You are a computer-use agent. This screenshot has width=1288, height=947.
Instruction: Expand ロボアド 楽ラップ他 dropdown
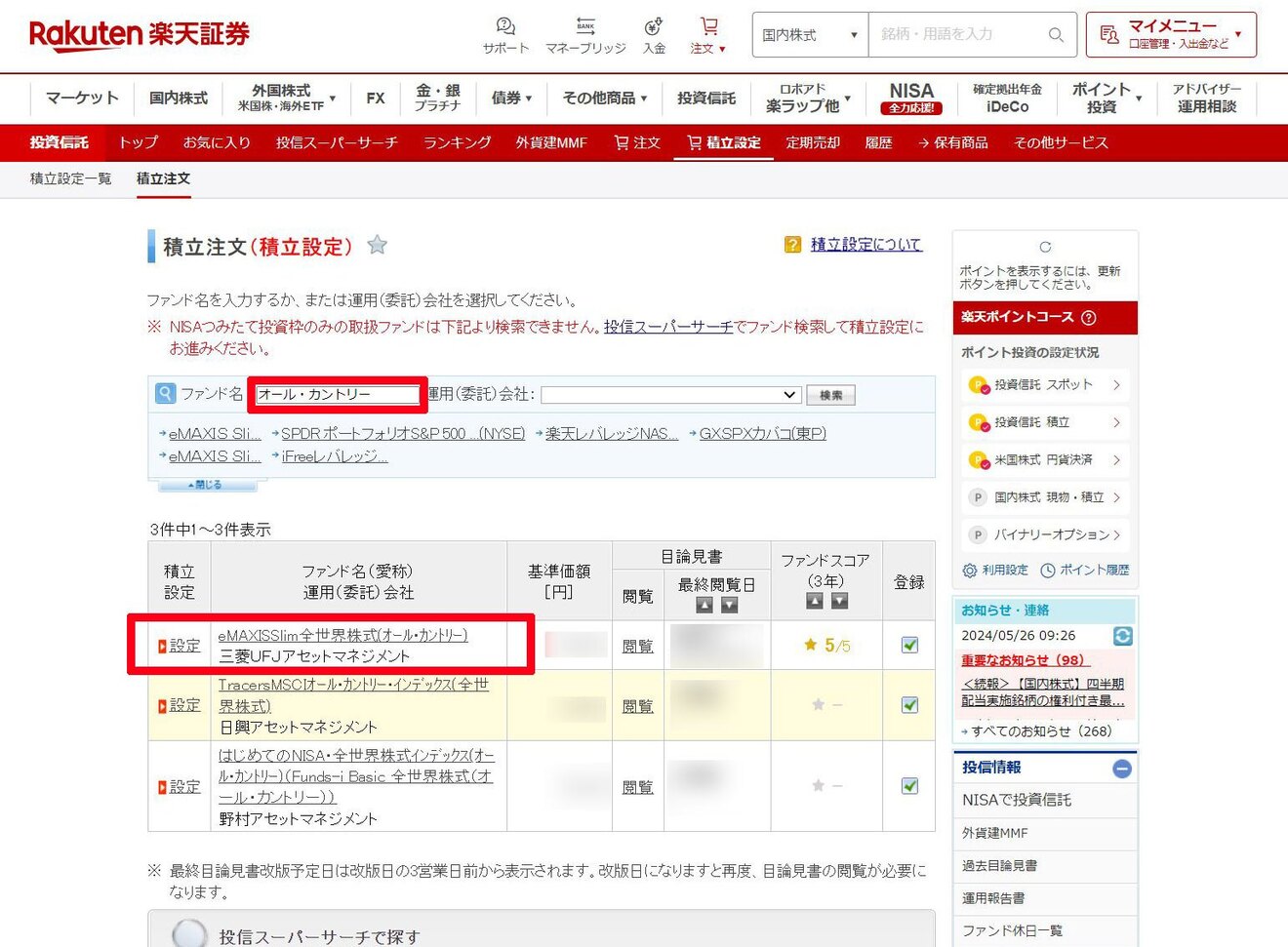808,99
